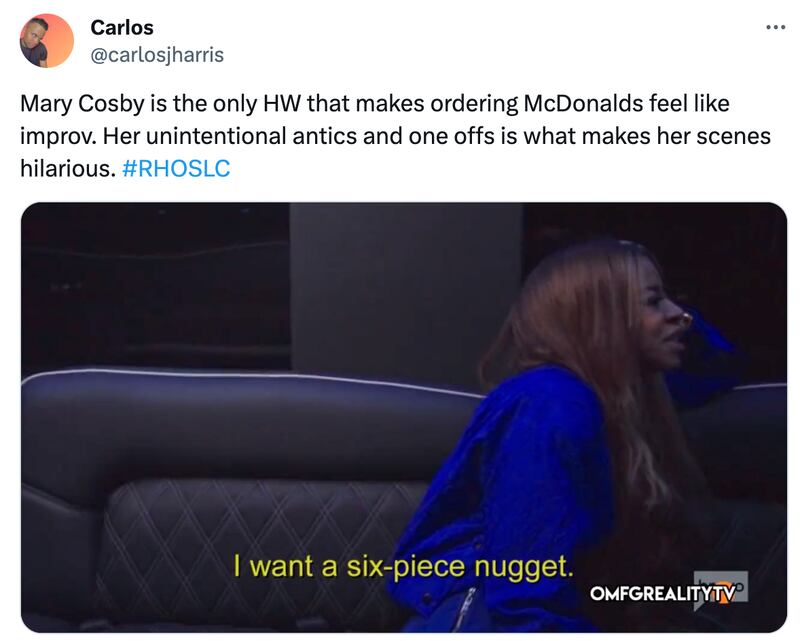Click the word 'McDonalds' in the tweet

pyautogui.click(x=583, y=104)
